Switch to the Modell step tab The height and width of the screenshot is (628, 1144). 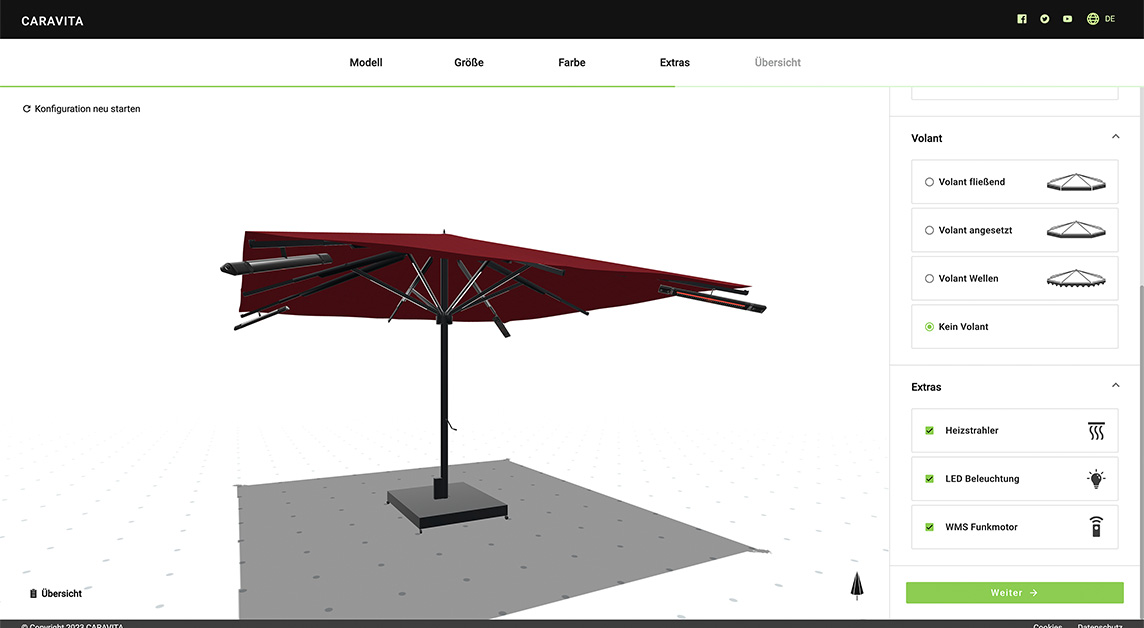[x=366, y=63]
